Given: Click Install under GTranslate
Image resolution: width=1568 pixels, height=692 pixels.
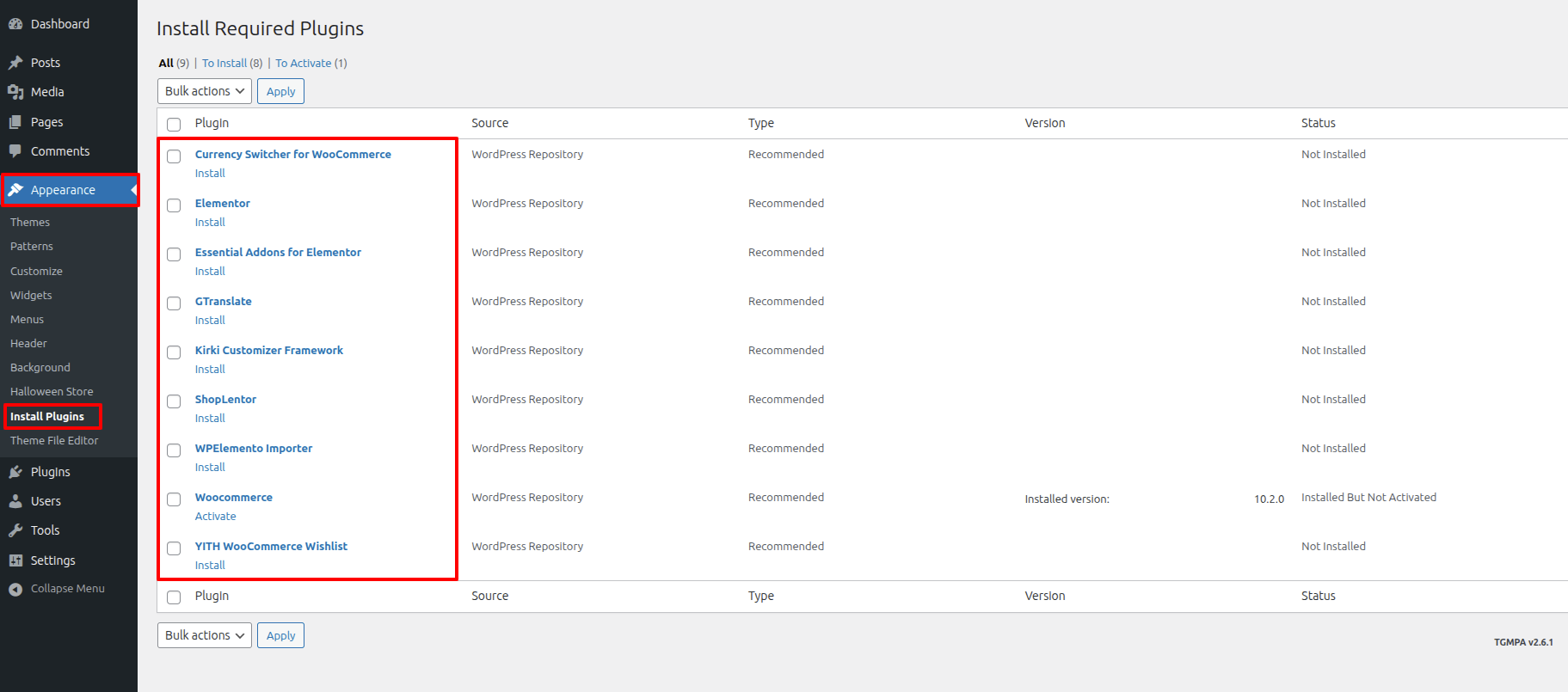Looking at the screenshot, I should [210, 320].
